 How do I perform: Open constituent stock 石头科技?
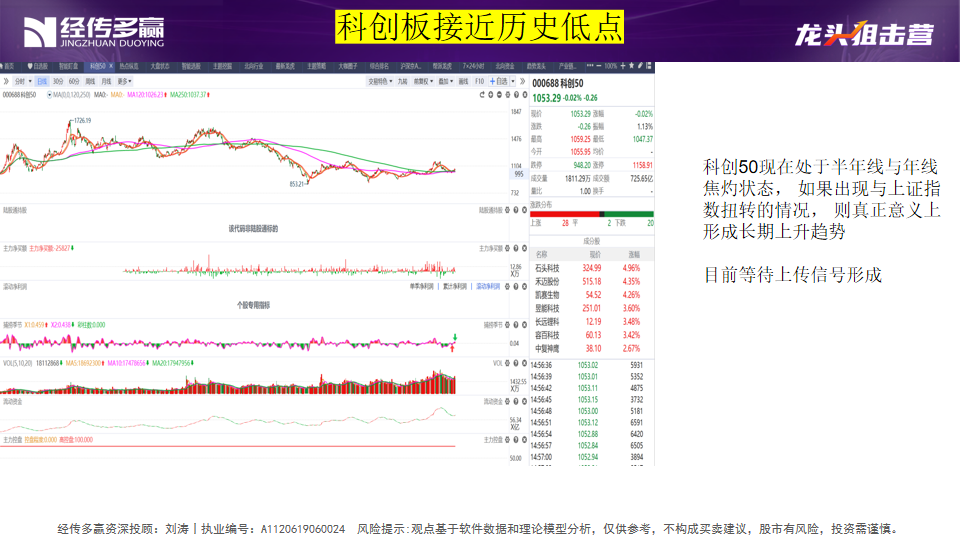pyautogui.click(x=547, y=268)
